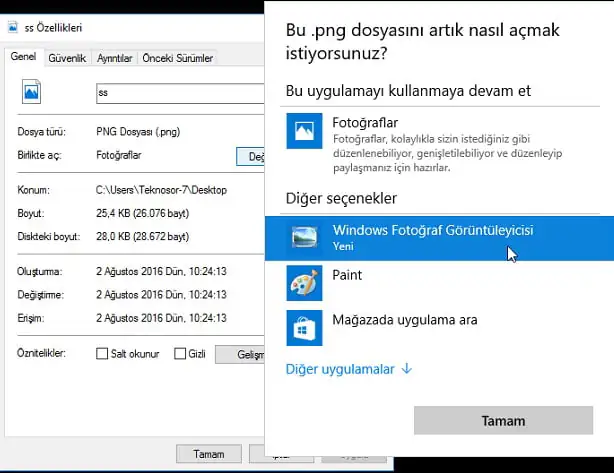Click the Windows Fotoğraf Görüntüleyicisi icon
This screenshot has height=473, width=614.
304,238
